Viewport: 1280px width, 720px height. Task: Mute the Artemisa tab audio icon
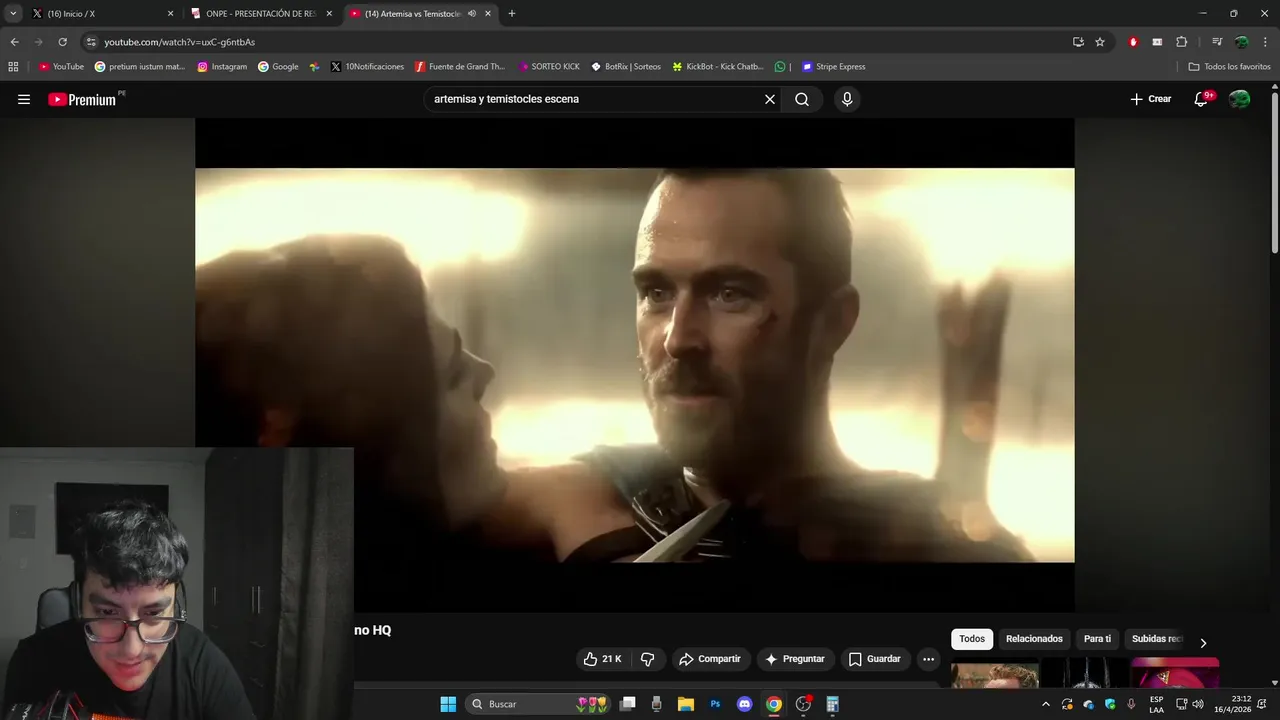click(x=471, y=14)
